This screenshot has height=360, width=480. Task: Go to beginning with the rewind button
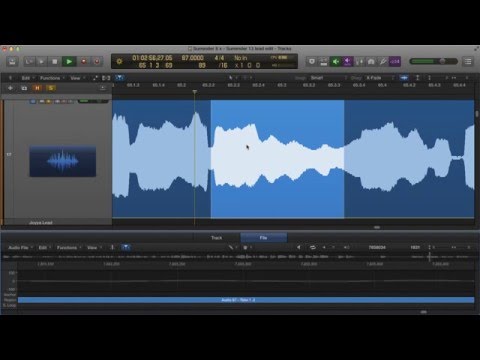29,62
